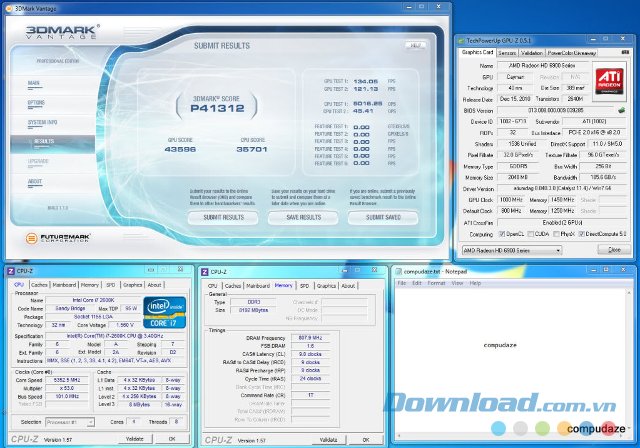
Task: Open the About tab in the CPU-Z window showing the Memory tab
Action: click(348, 286)
